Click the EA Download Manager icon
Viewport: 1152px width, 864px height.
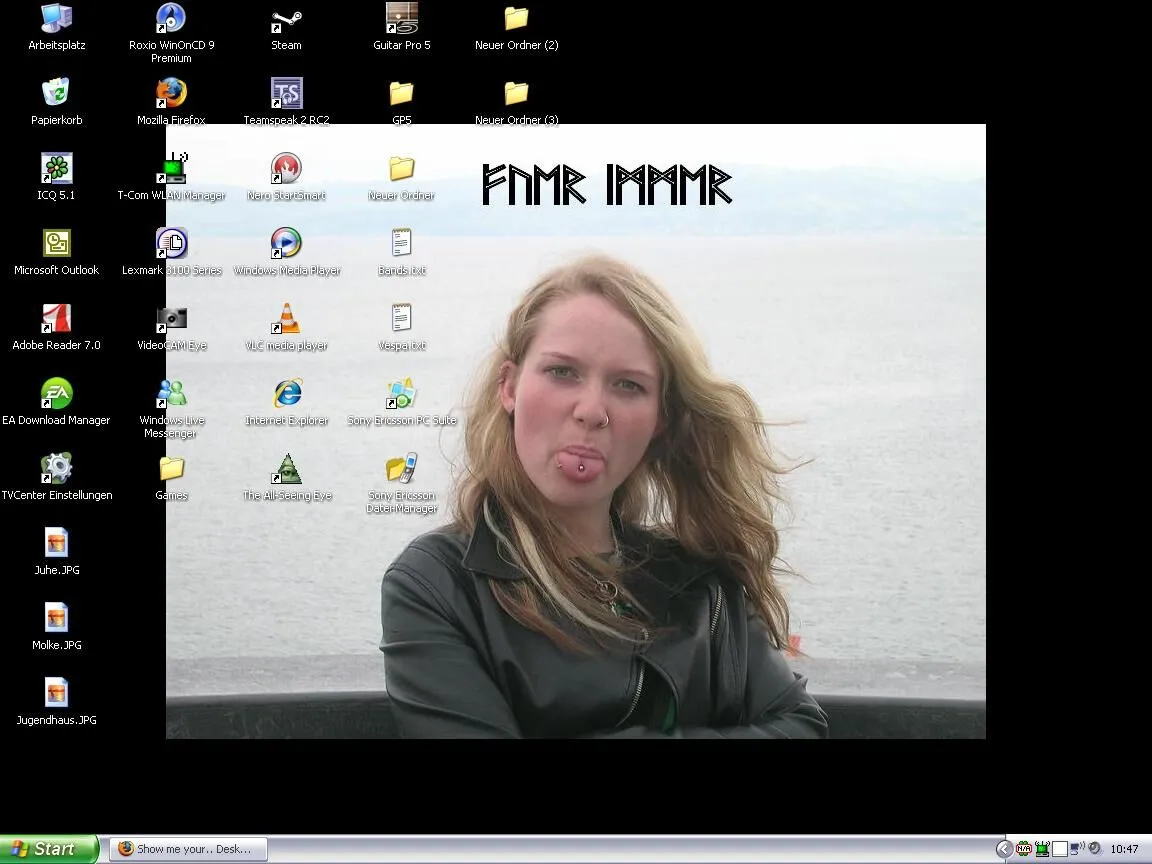coord(57,394)
